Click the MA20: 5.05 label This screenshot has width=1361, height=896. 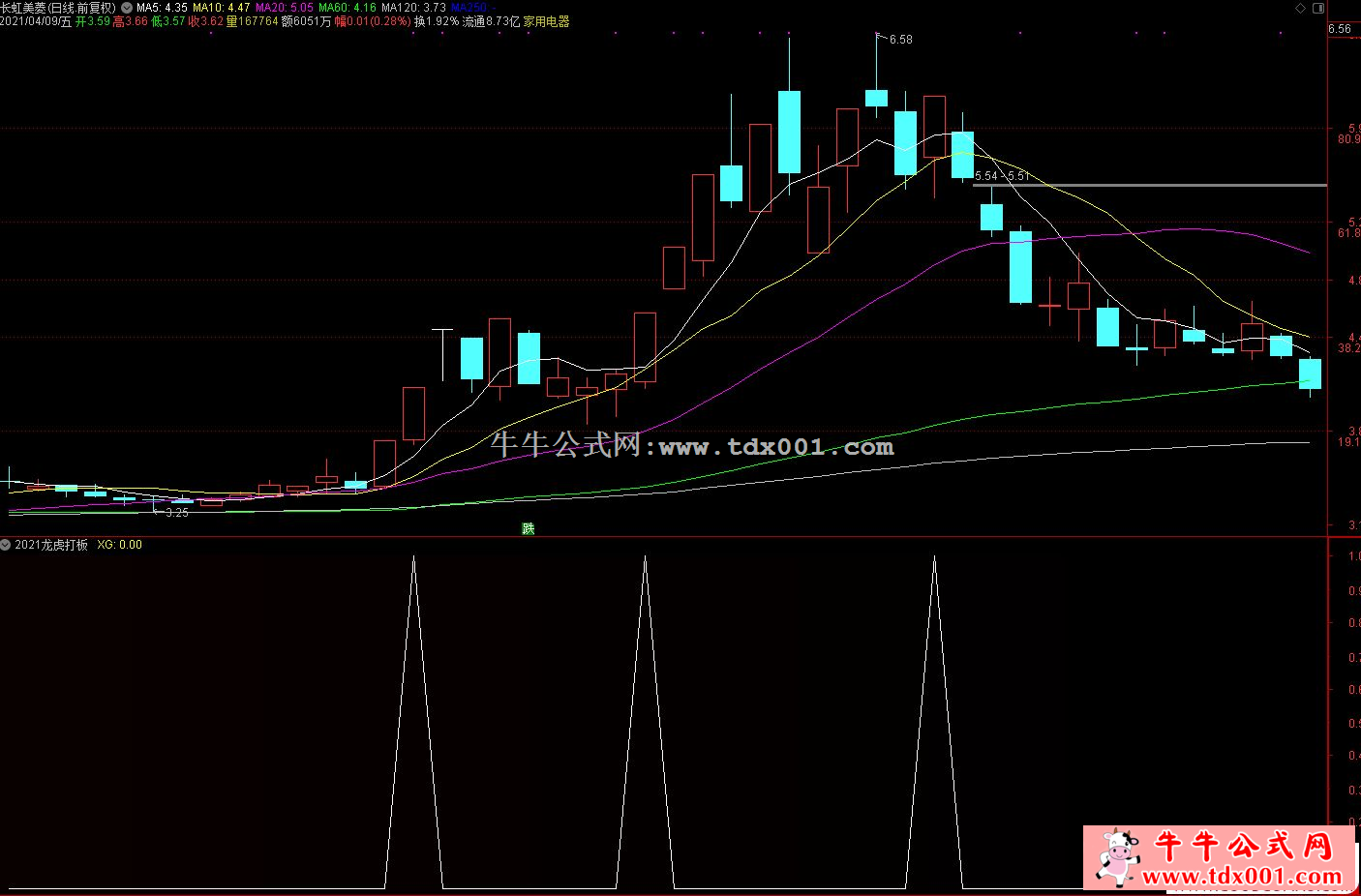(x=284, y=8)
